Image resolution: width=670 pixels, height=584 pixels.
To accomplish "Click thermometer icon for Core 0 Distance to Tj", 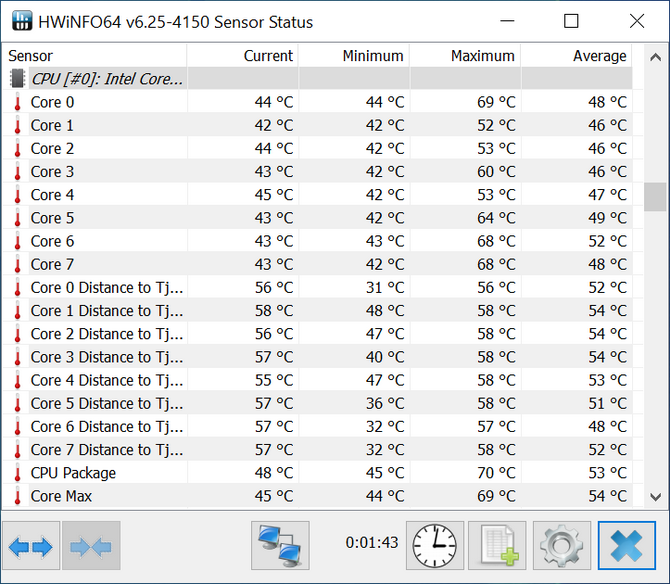I will [18, 288].
